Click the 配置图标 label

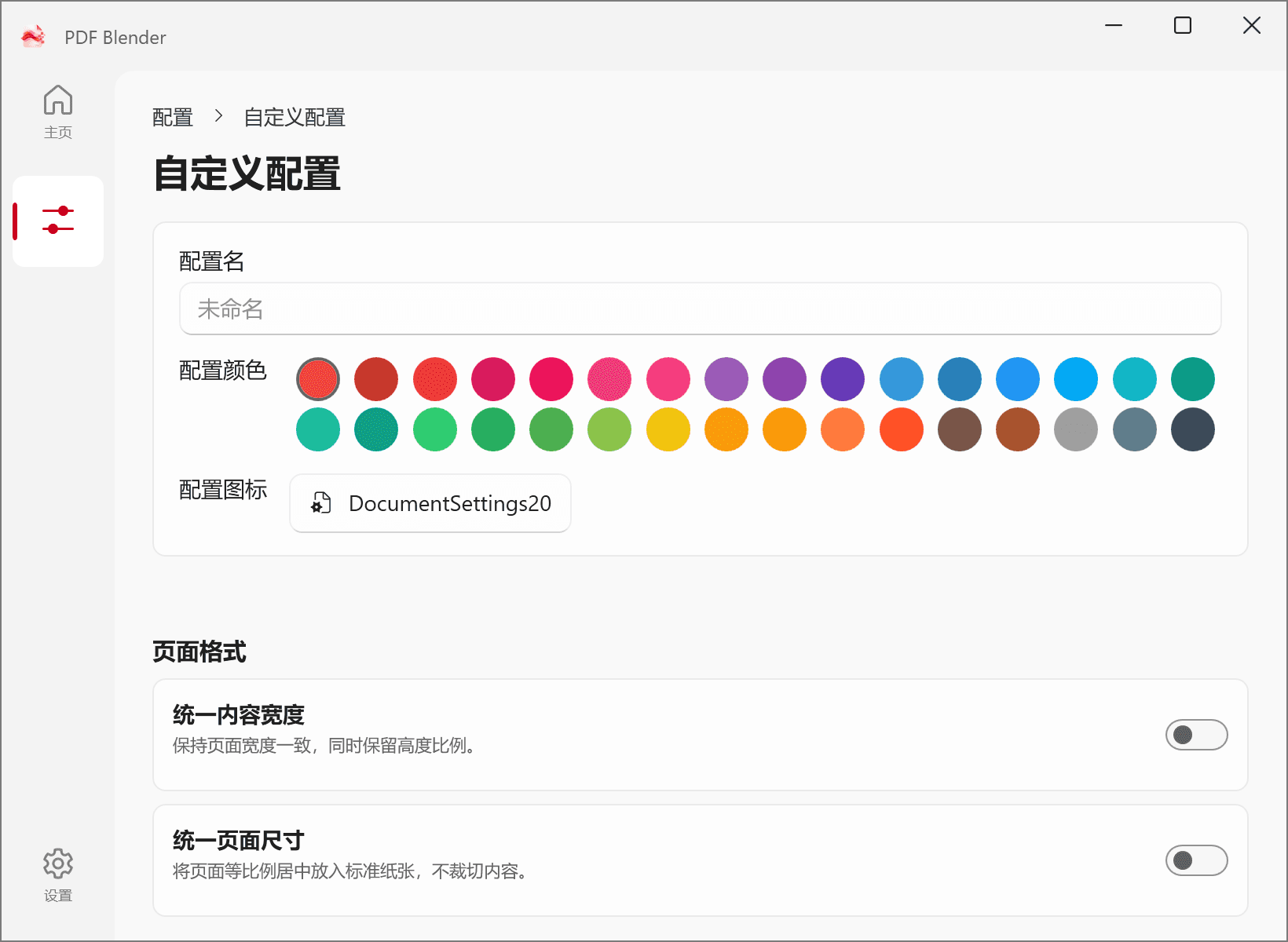223,490
